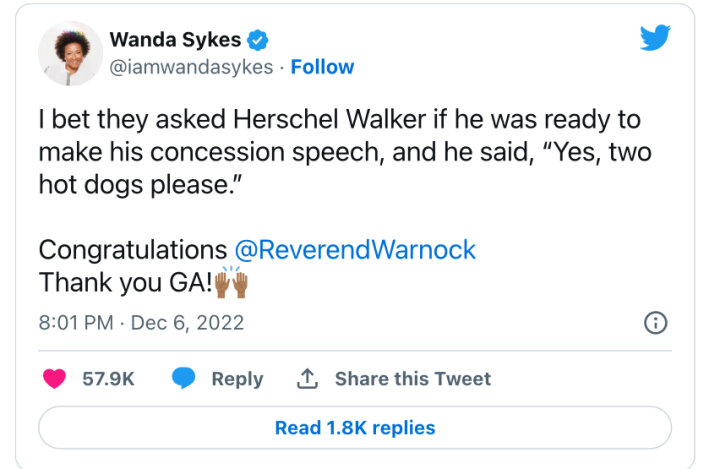Screen dimensions: 720x469
Task: Click the share upload arrow icon
Action: point(307,379)
